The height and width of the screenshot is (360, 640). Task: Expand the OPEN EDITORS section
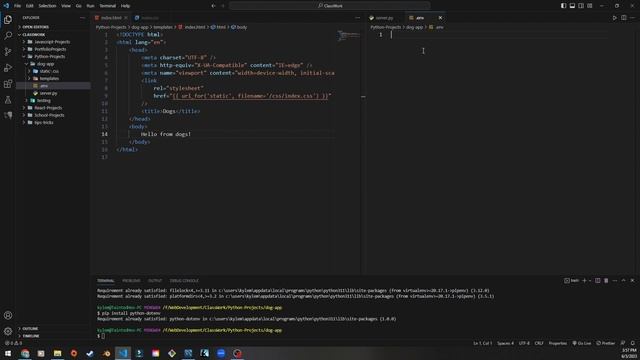35,27
